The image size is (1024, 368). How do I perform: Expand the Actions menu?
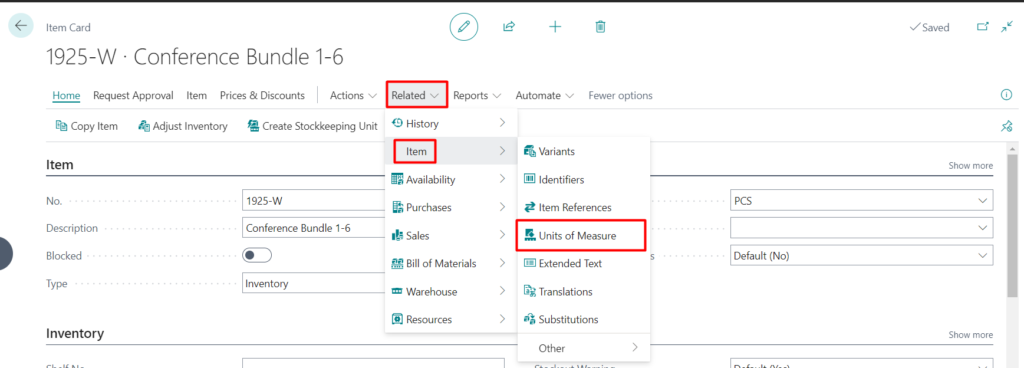point(353,95)
